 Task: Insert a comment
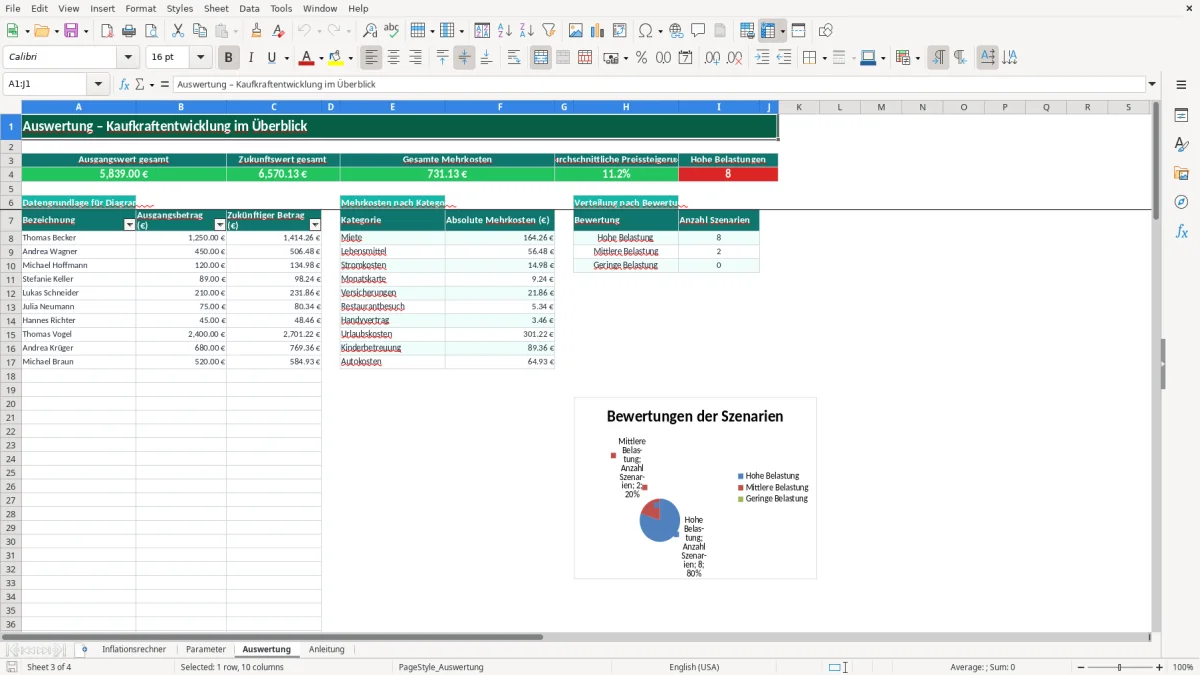pyautogui.click(x=698, y=31)
